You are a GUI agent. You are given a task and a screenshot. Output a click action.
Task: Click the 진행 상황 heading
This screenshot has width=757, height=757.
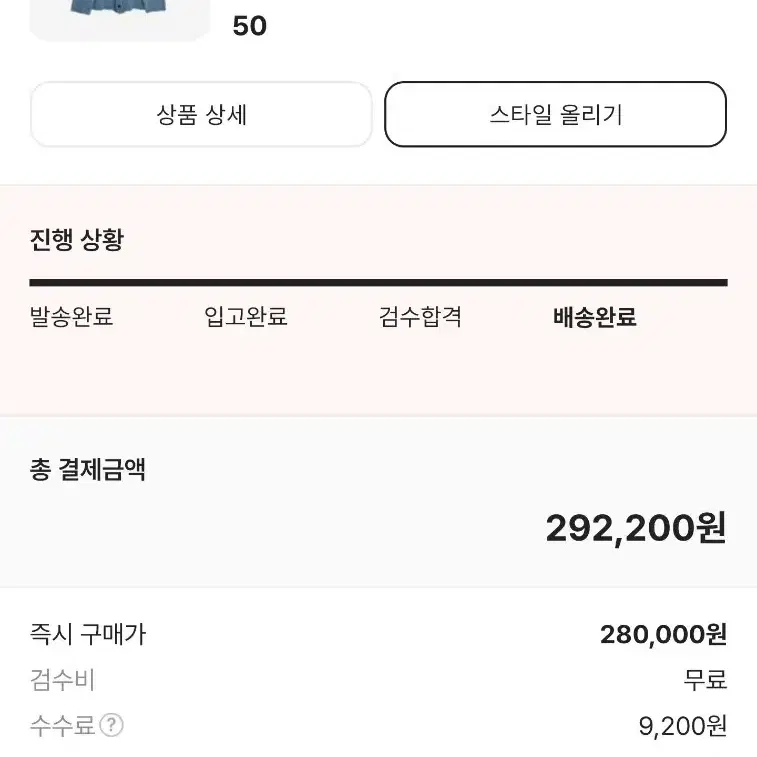[77, 239]
